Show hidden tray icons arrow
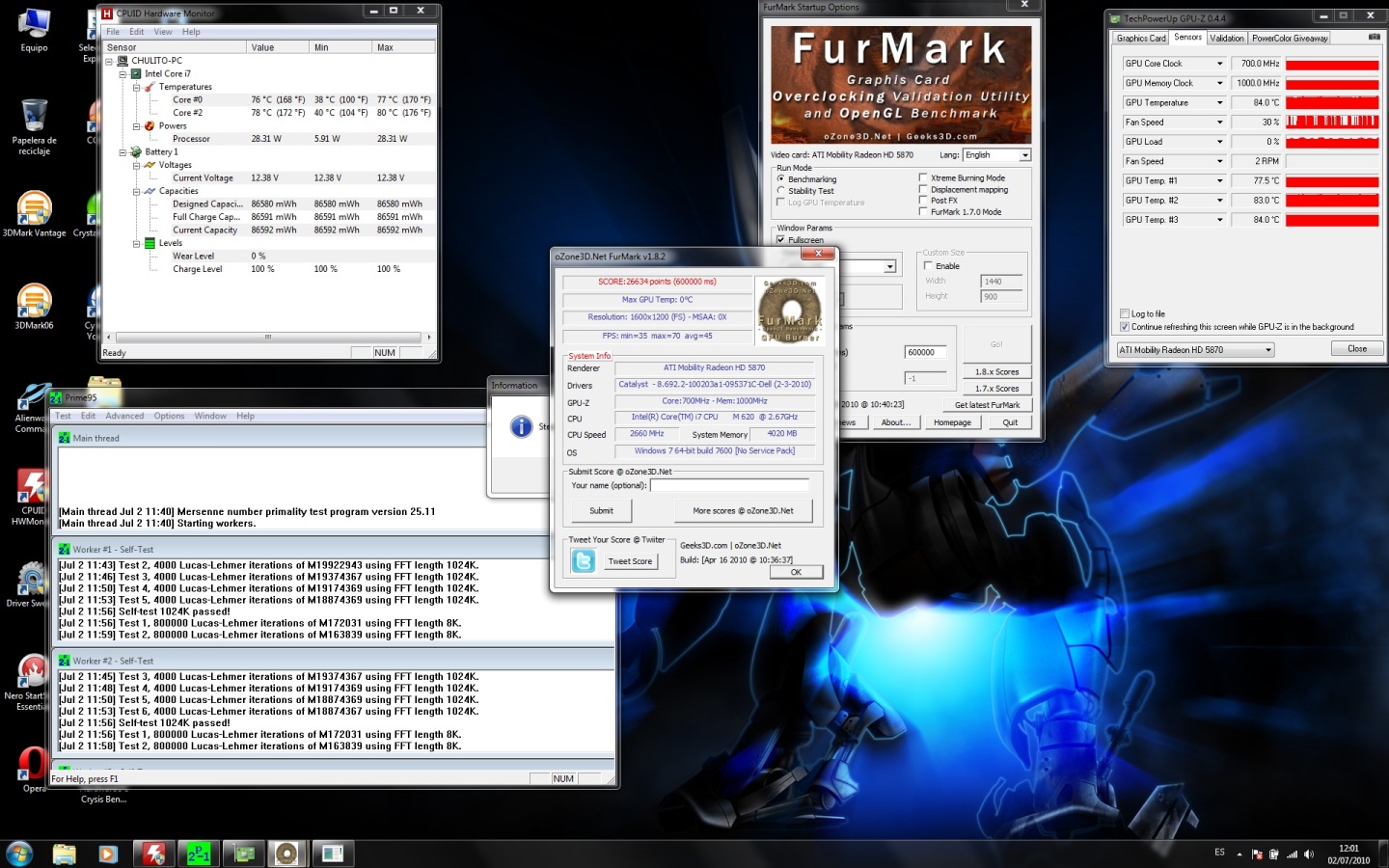This screenshot has width=1389, height=868. point(1239,854)
